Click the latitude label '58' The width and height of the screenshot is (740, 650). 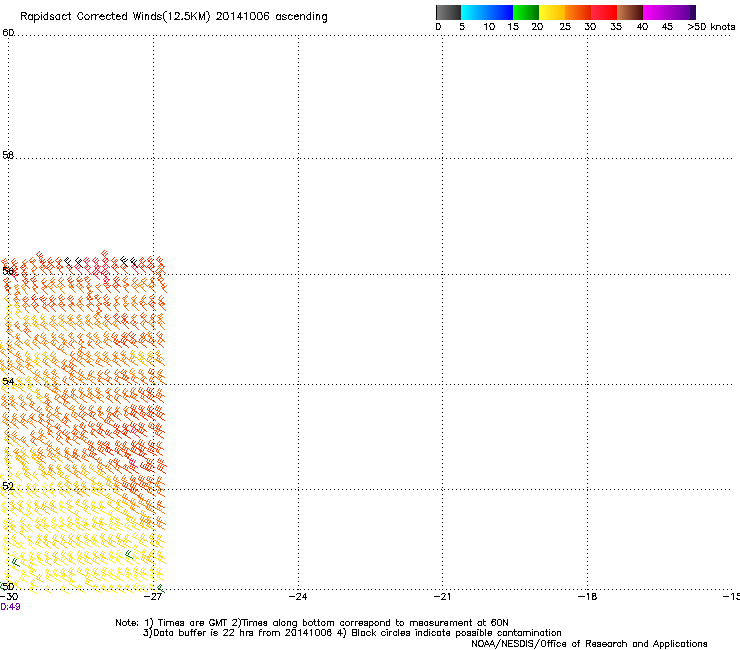click(x=8, y=155)
